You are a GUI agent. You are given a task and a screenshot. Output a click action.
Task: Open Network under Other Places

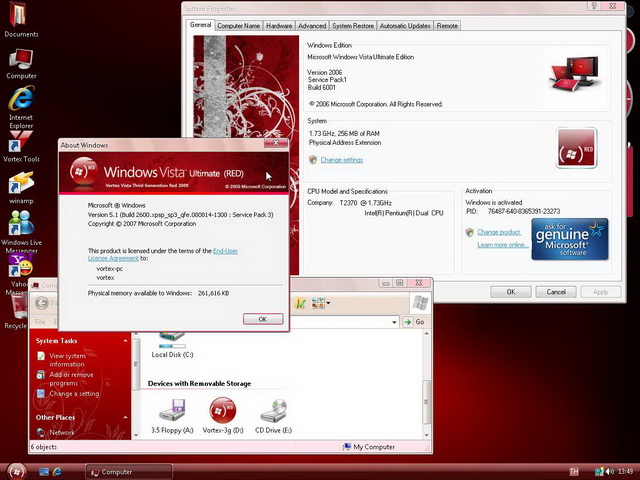tap(62, 432)
